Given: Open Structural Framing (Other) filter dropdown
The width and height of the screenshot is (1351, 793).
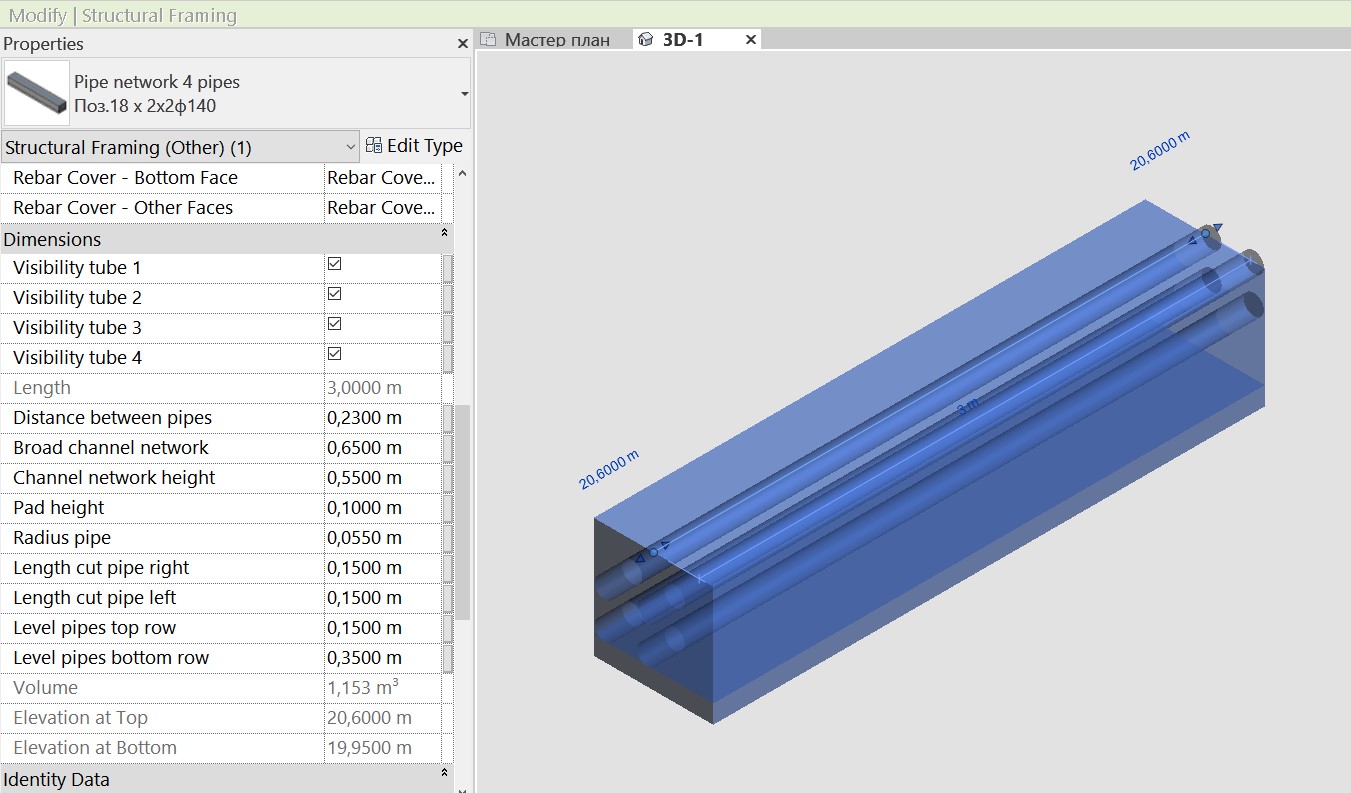Looking at the screenshot, I should coord(180,147).
